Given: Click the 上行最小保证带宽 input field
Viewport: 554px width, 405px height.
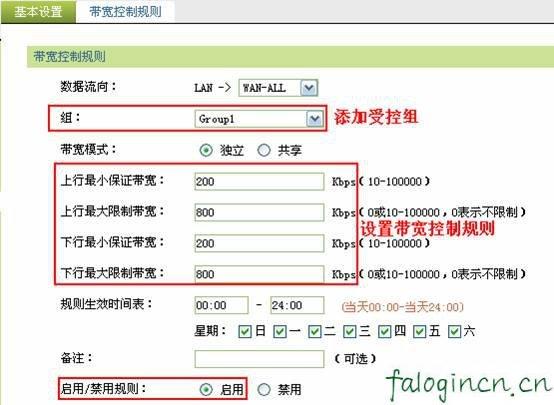Looking at the screenshot, I should coord(259,182).
